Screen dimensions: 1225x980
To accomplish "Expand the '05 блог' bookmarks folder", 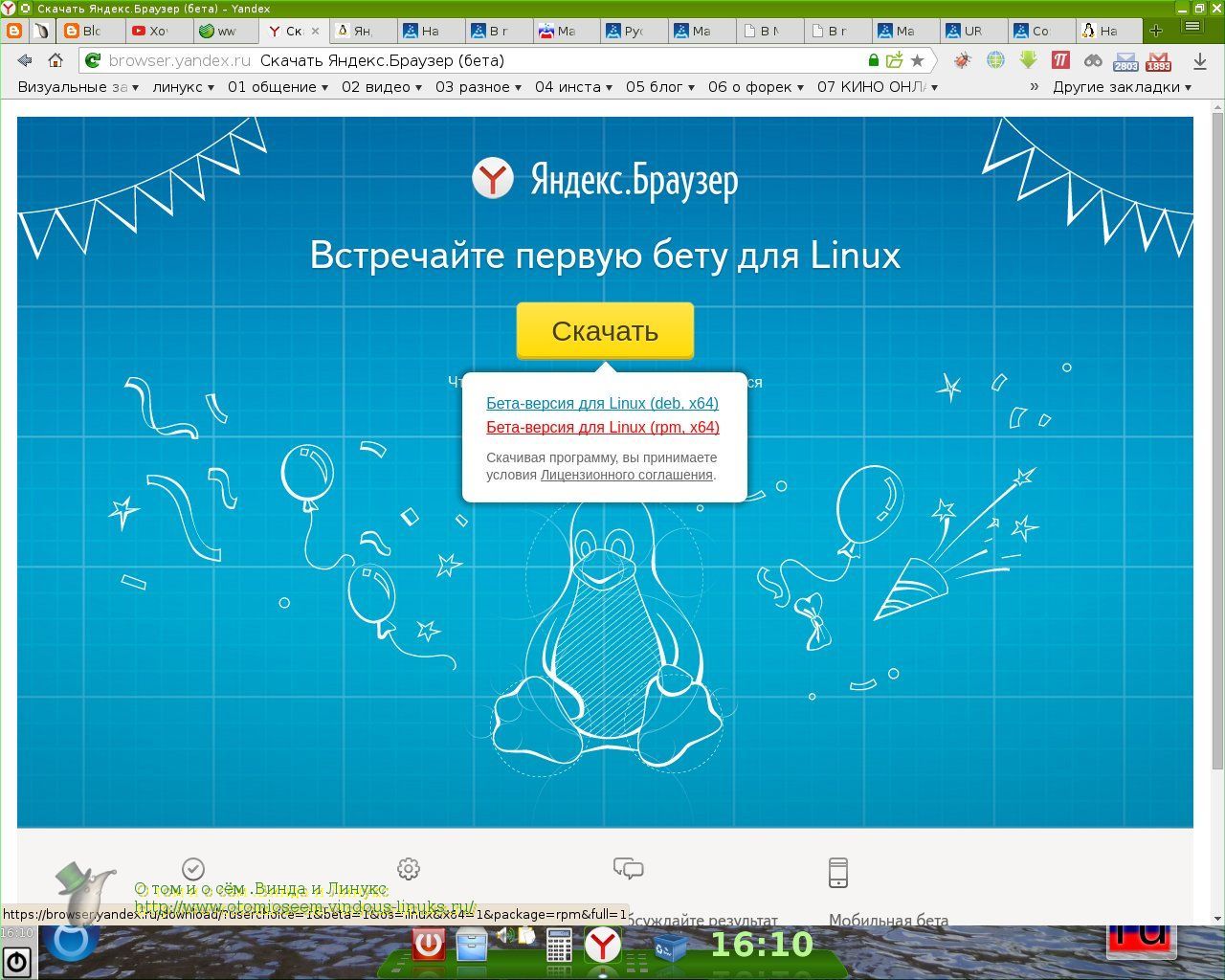I will [660, 87].
